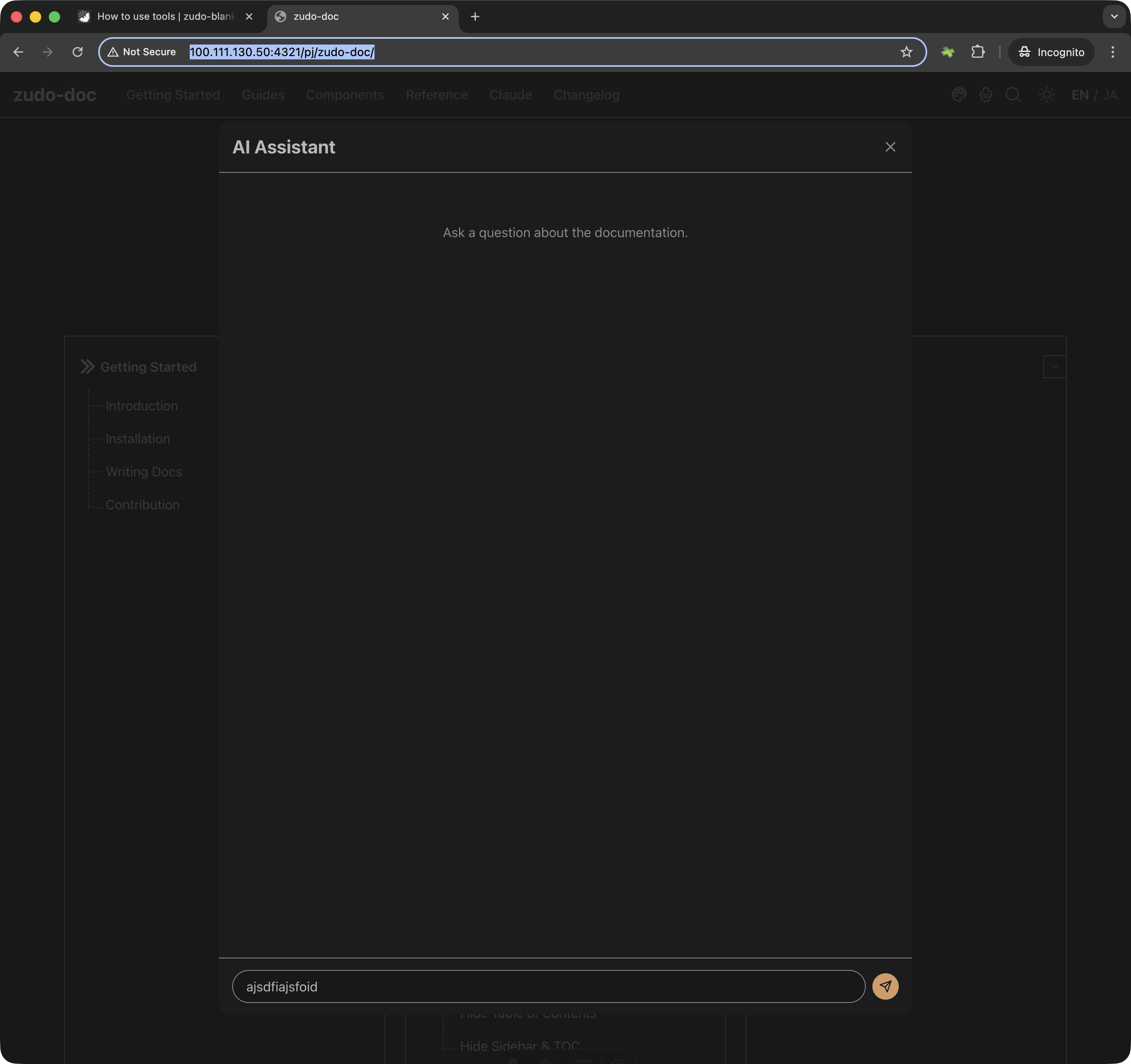The height and width of the screenshot is (1064, 1131).
Task: Open the color palette icon in header
Action: [959, 94]
